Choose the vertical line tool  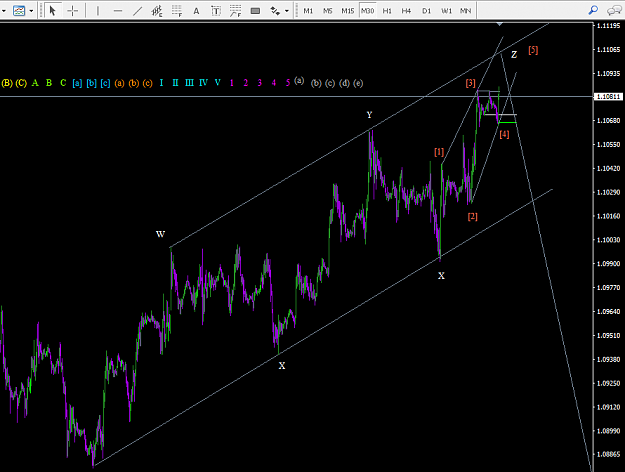pos(98,11)
